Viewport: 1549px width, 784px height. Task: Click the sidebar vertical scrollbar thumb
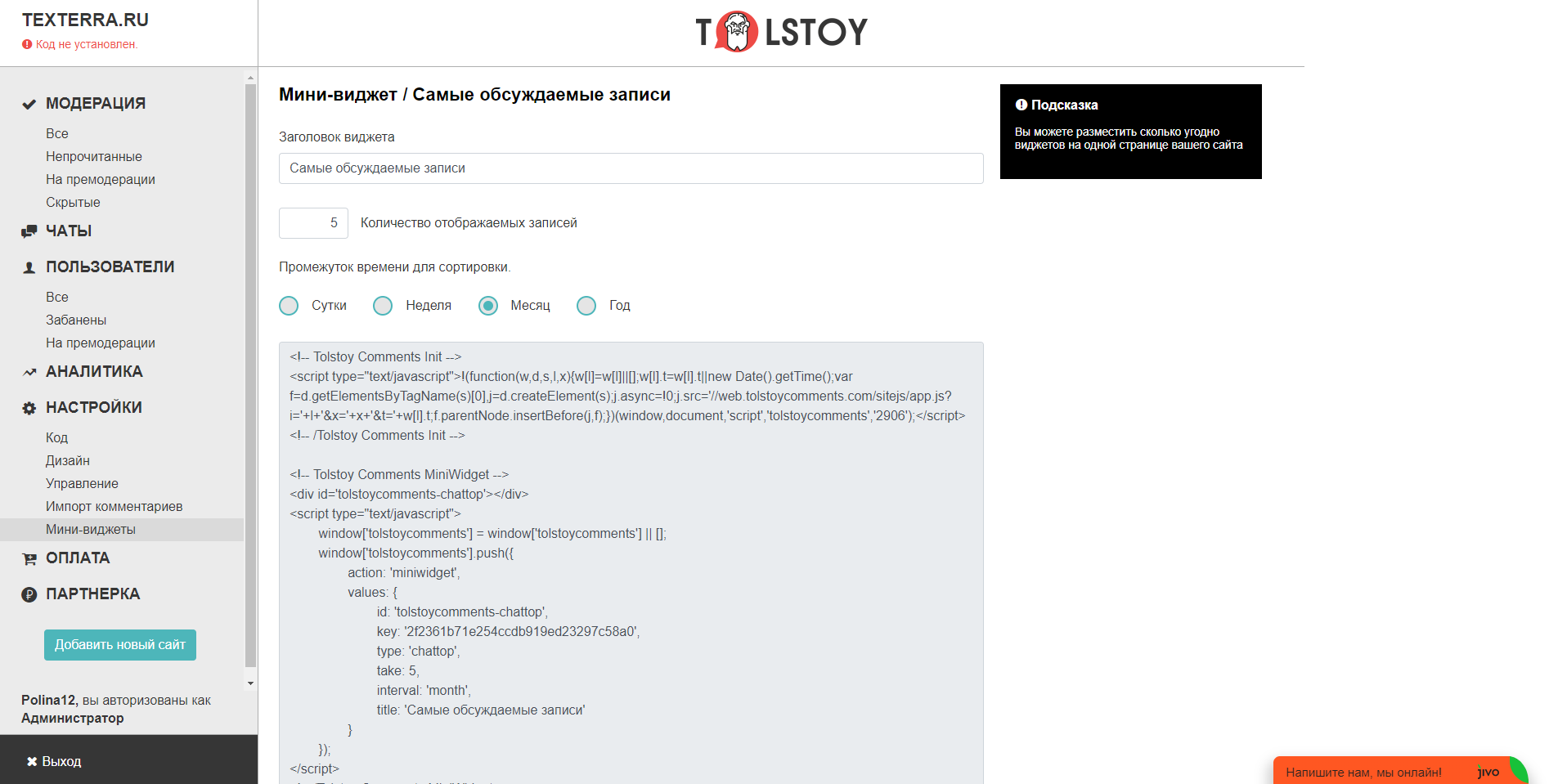tap(250, 376)
